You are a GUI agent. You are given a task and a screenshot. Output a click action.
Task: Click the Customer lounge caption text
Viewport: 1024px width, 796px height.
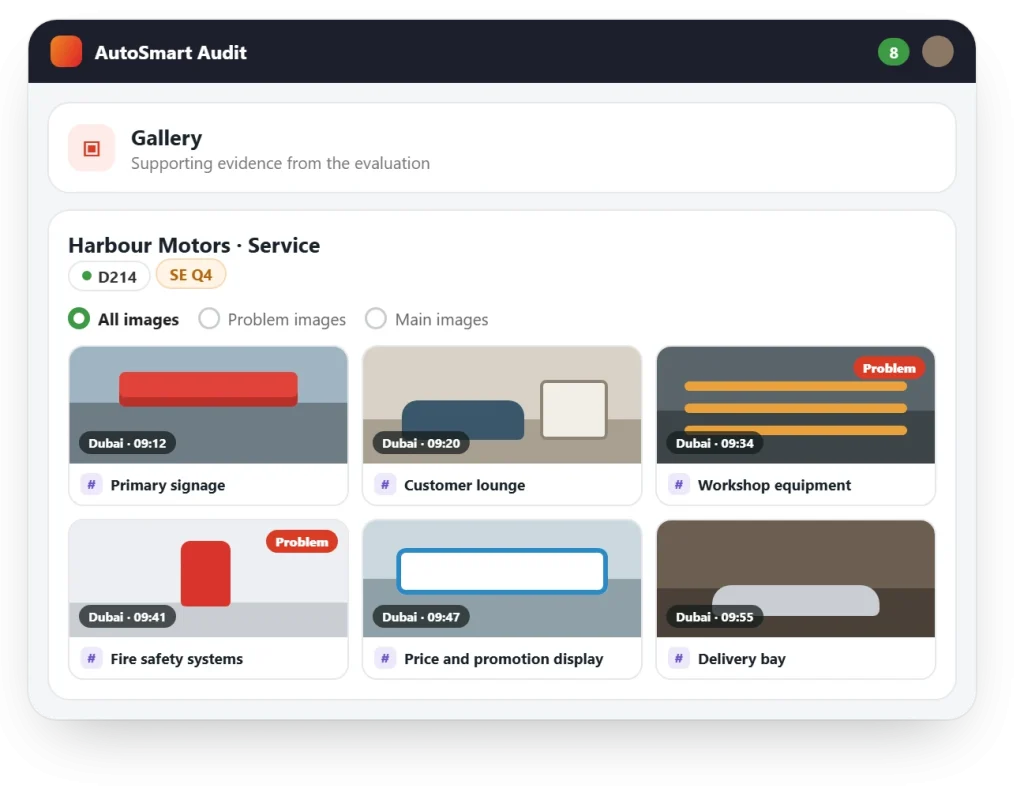pyautogui.click(x=464, y=485)
